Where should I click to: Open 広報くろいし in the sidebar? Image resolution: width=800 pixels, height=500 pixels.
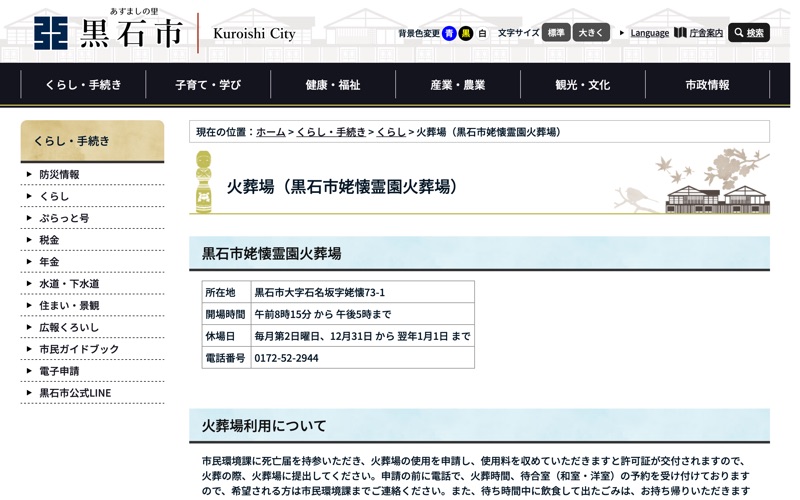pyautogui.click(x=69, y=328)
